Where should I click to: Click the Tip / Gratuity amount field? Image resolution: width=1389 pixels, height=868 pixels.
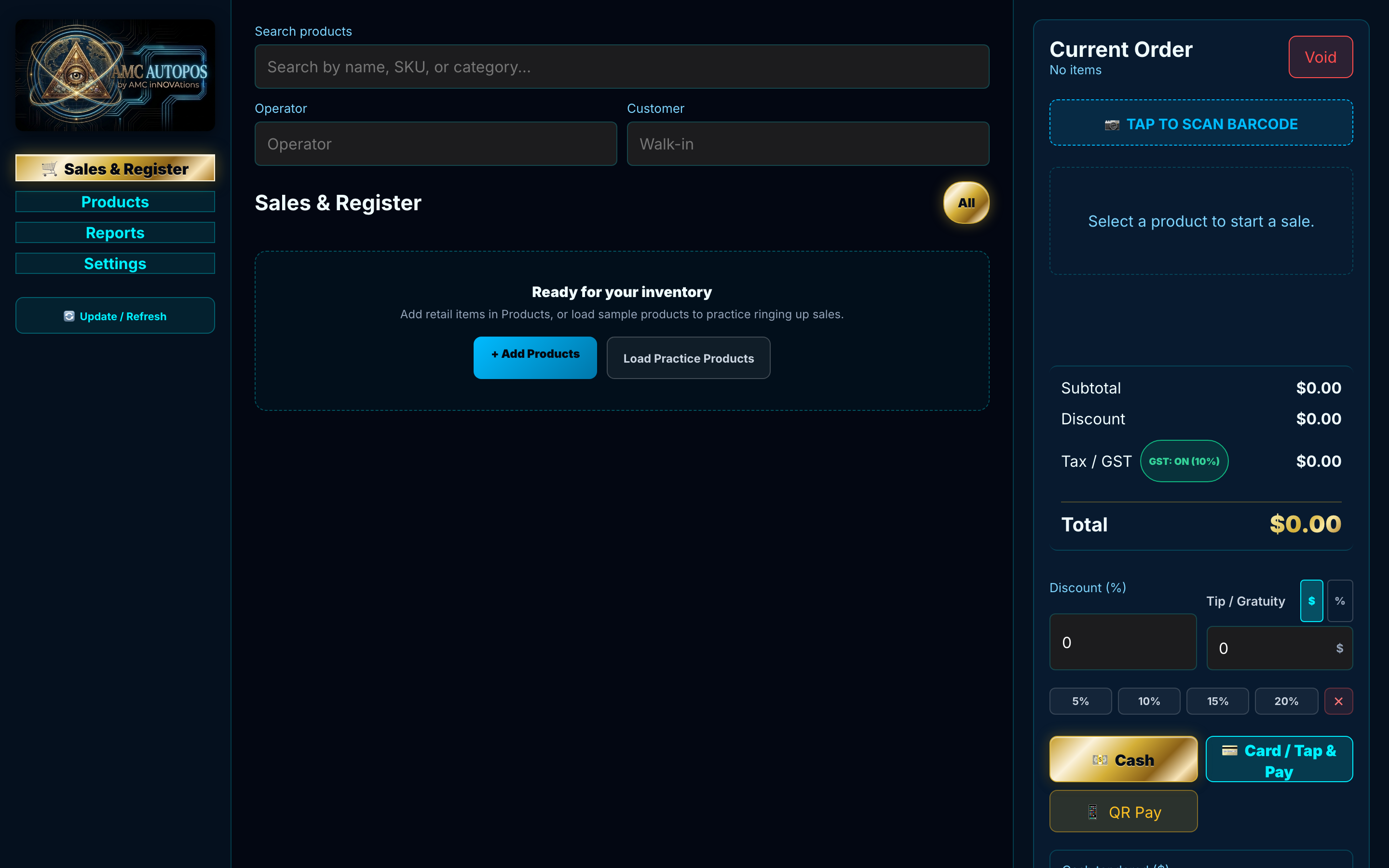1280,648
